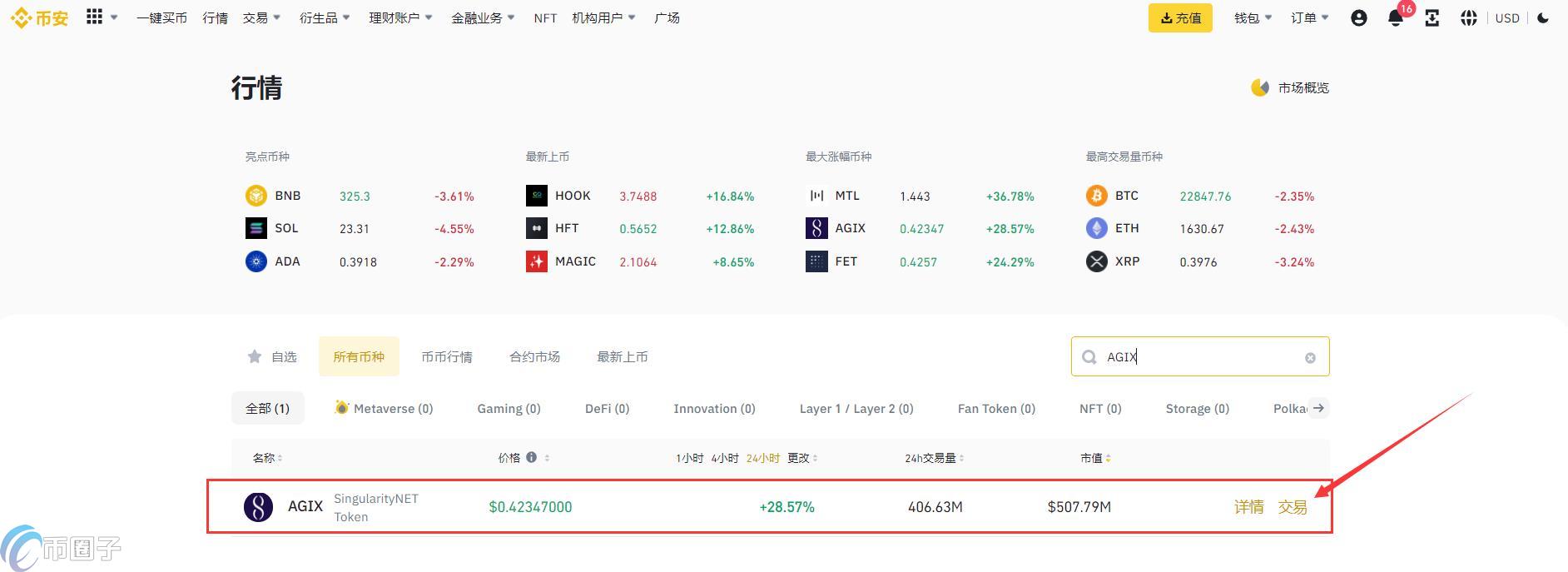Screen dimensions: 1568x572
Task: Click the BTC coin icon
Action: point(1097,196)
